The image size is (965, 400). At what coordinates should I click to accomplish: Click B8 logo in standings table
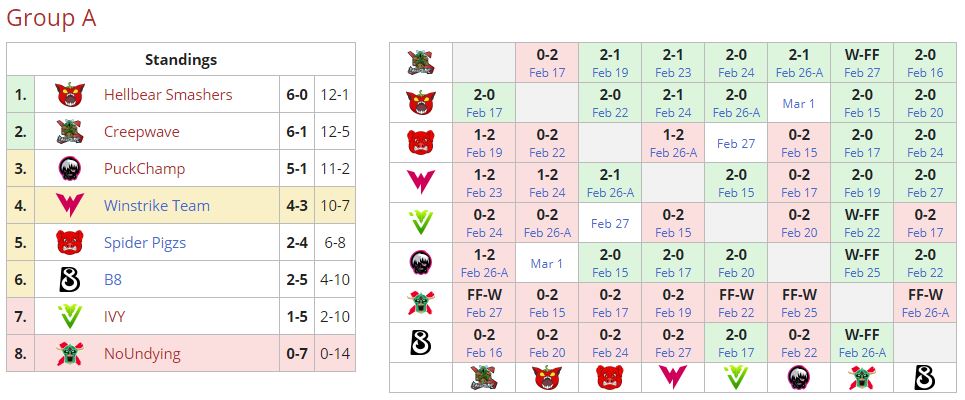coord(68,280)
